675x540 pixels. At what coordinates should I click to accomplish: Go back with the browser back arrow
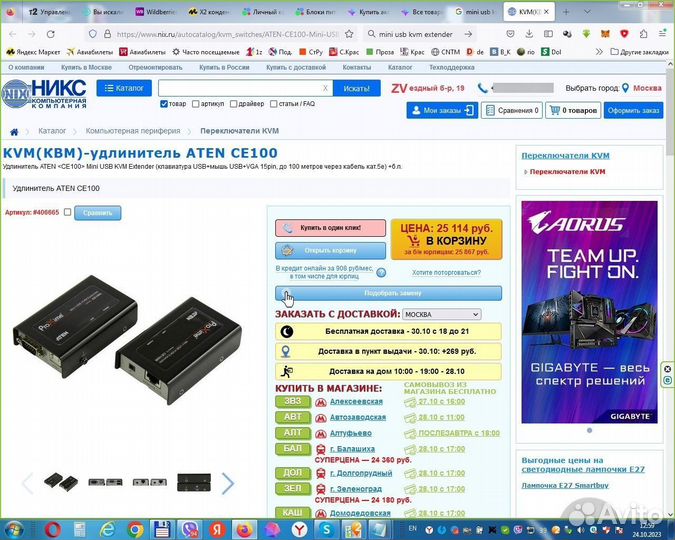[x=13, y=34]
